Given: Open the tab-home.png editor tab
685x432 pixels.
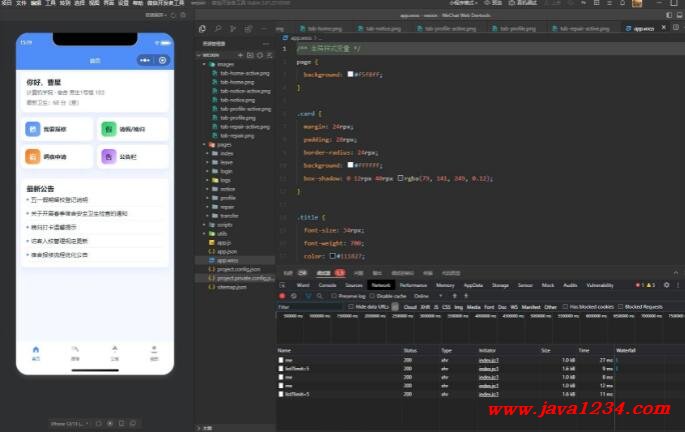Looking at the screenshot, I should pyautogui.click(x=321, y=29).
